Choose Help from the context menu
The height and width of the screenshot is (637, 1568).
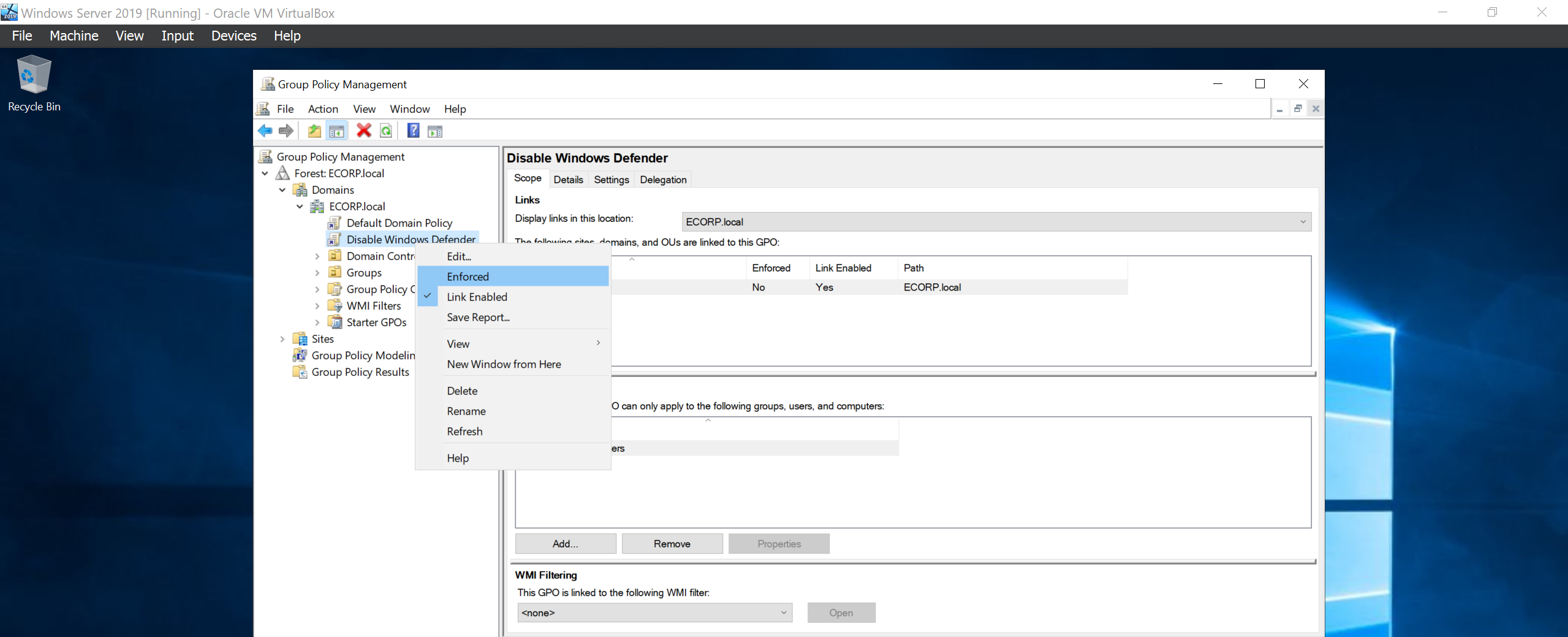click(513, 458)
